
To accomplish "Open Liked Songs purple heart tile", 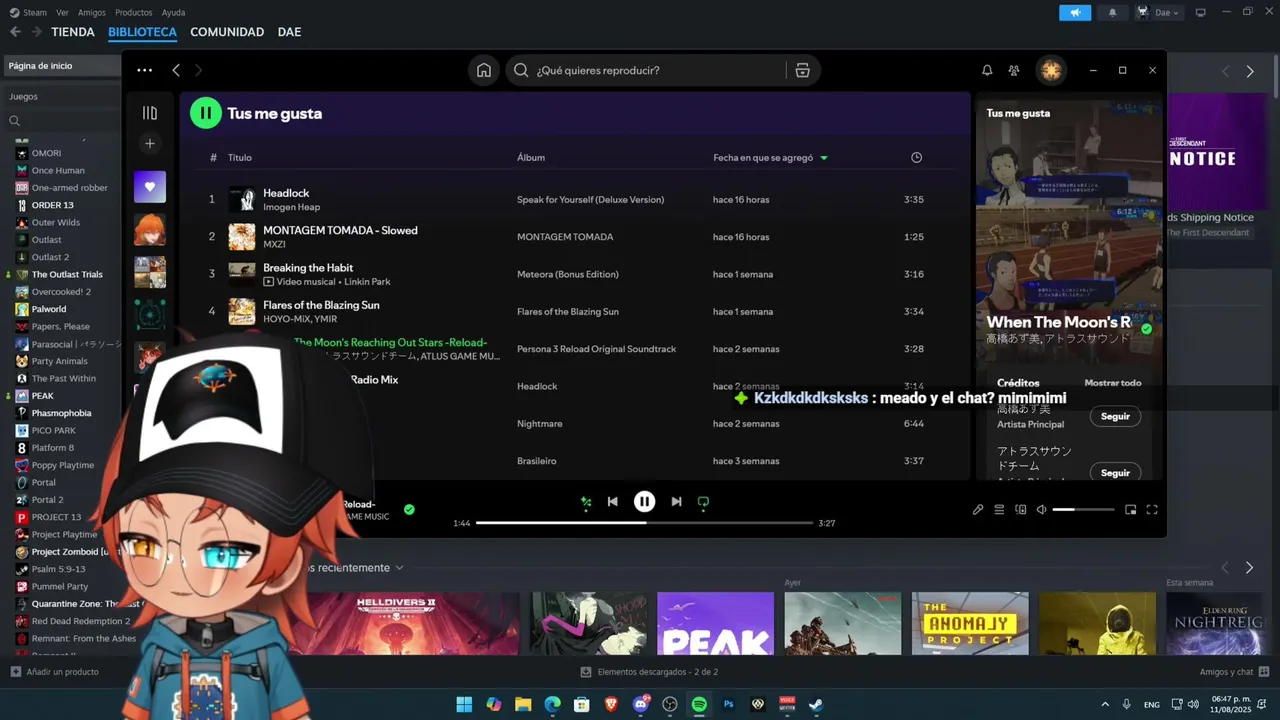I will (x=150, y=186).
